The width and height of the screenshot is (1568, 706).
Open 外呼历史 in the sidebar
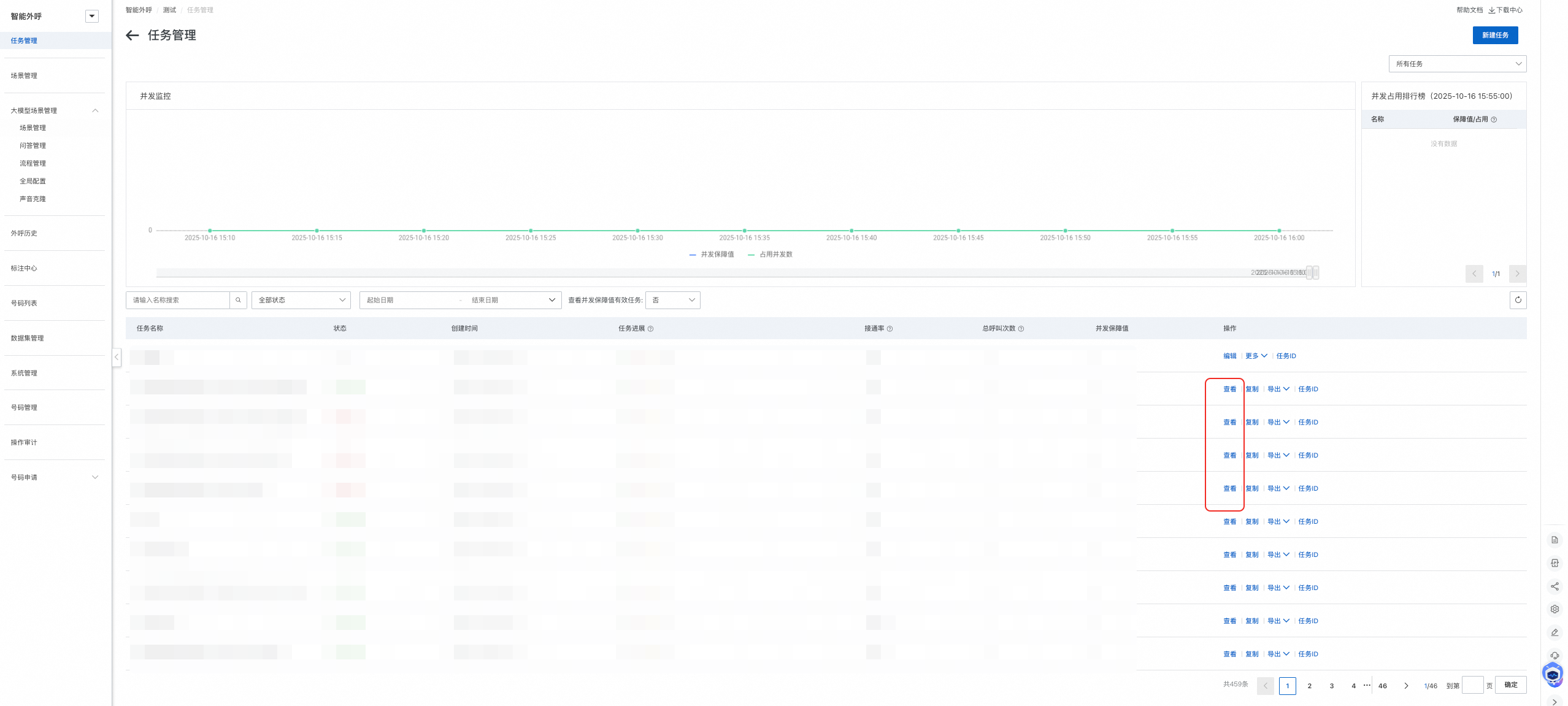(x=24, y=233)
